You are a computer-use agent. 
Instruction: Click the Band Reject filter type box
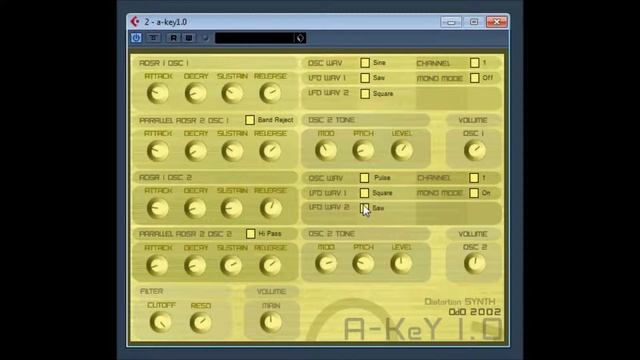(x=250, y=120)
